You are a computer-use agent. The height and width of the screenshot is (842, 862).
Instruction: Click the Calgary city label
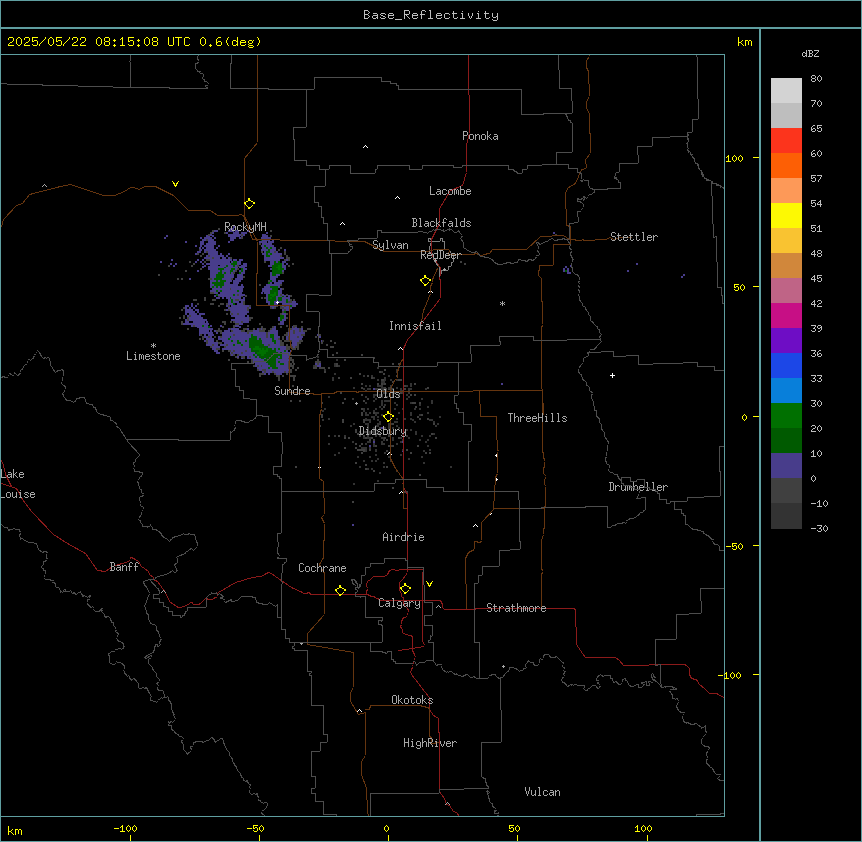399,603
